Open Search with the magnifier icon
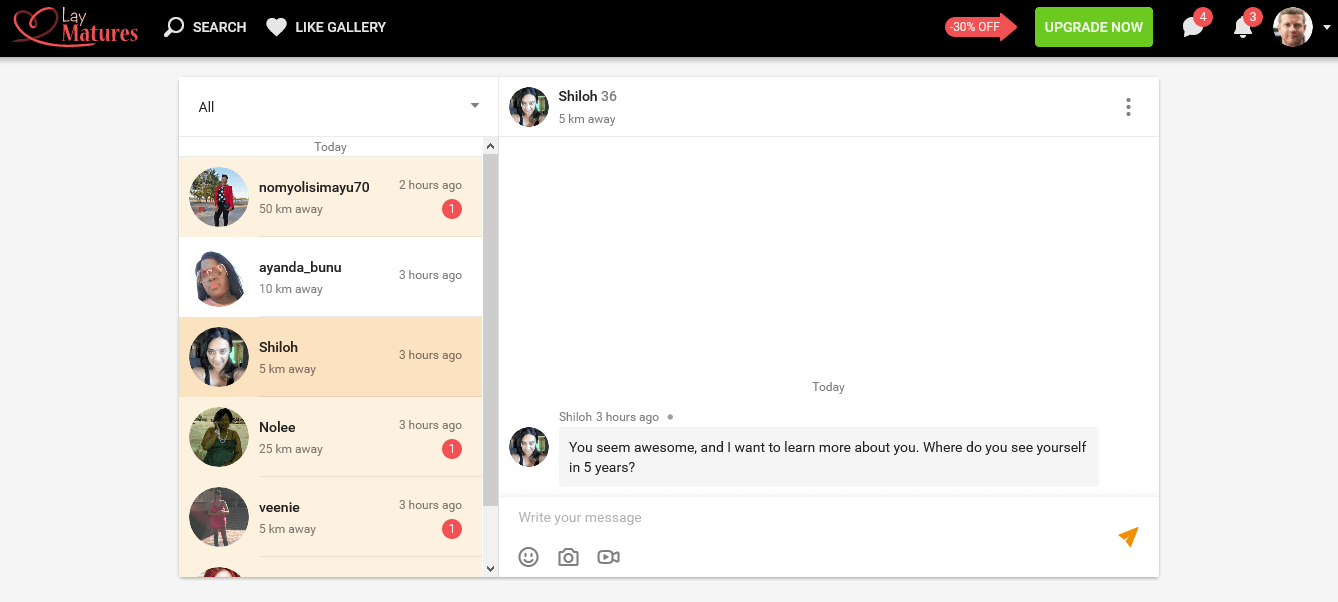Viewport: 1338px width, 602px height. 174,27
